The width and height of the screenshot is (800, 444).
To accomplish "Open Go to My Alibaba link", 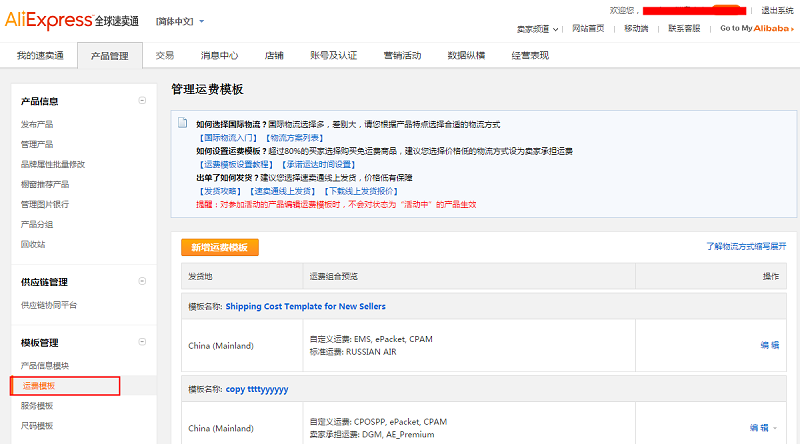I will click(757, 29).
